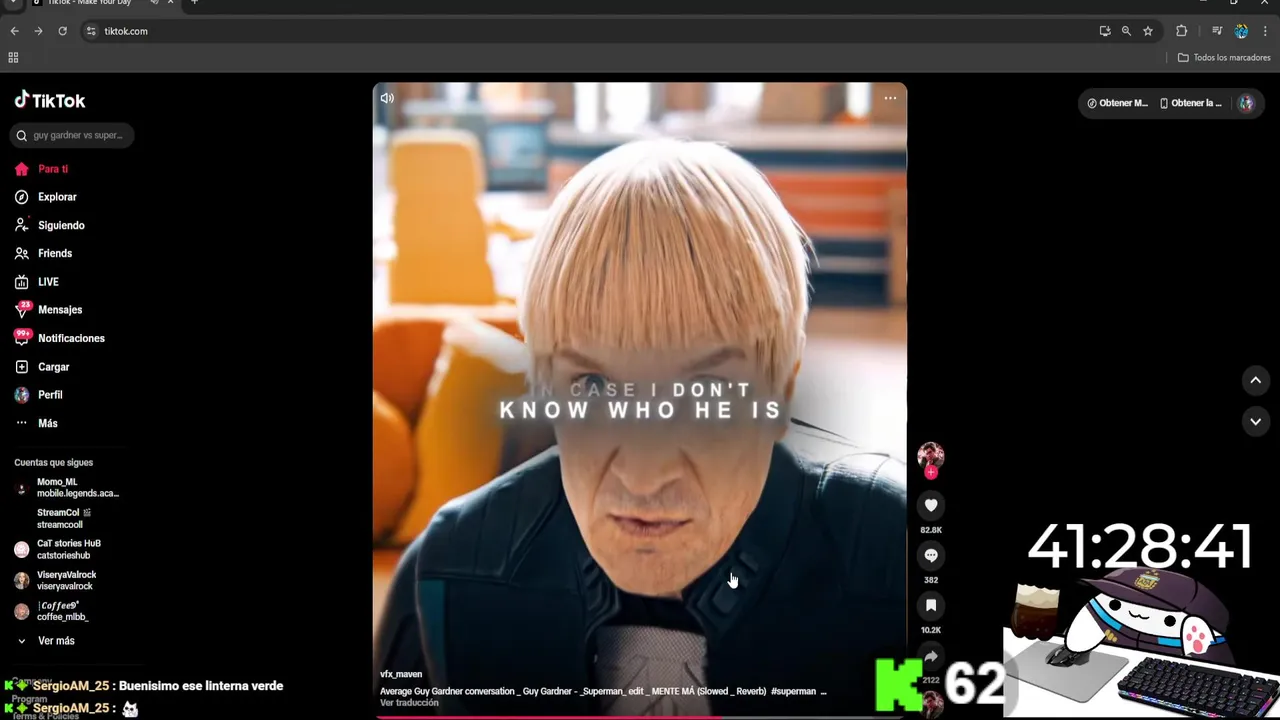The width and height of the screenshot is (1280, 720).
Task: Toggle the video mute speaker icon
Action: 387,98
